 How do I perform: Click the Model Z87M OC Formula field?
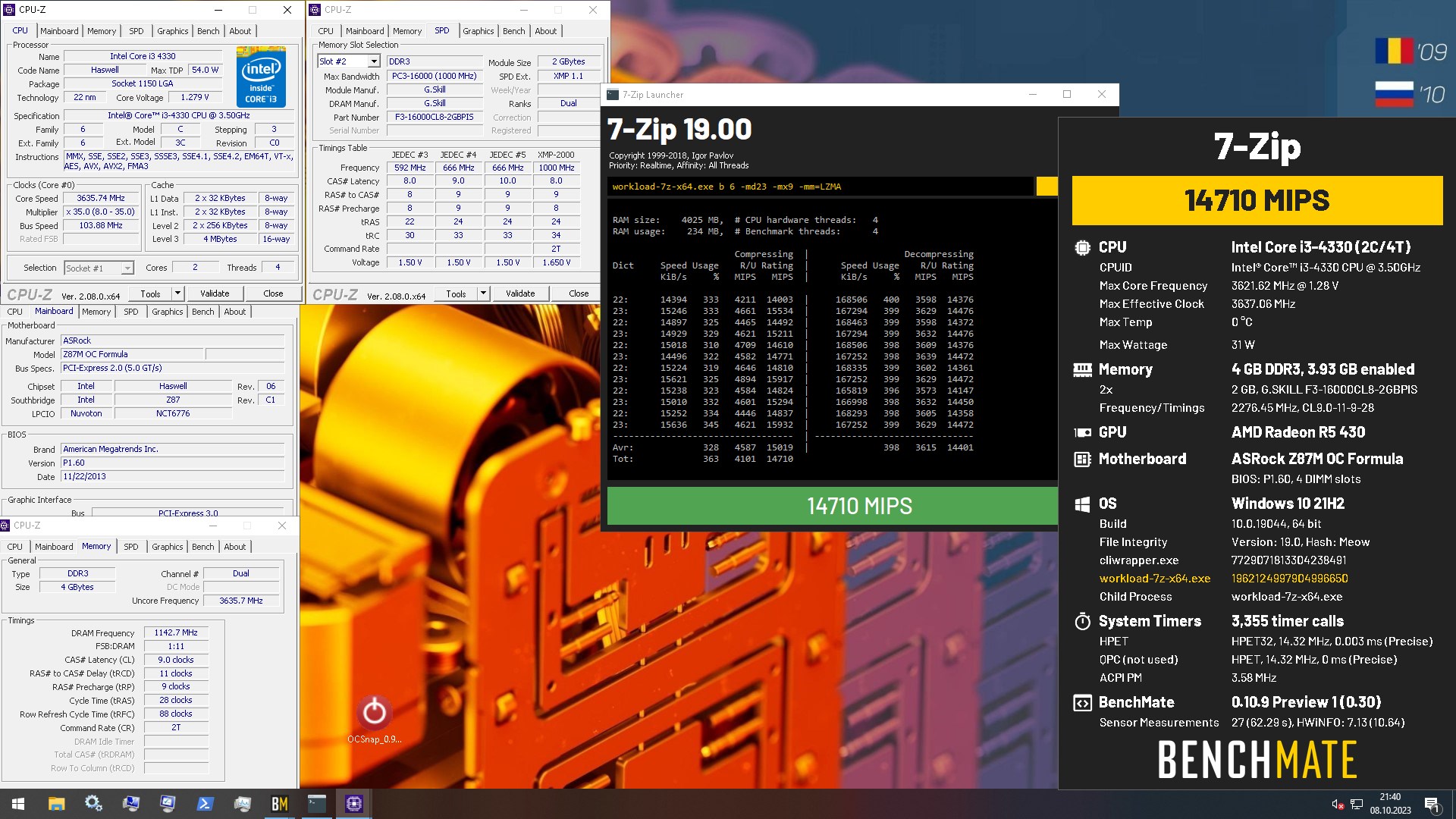tap(133, 354)
